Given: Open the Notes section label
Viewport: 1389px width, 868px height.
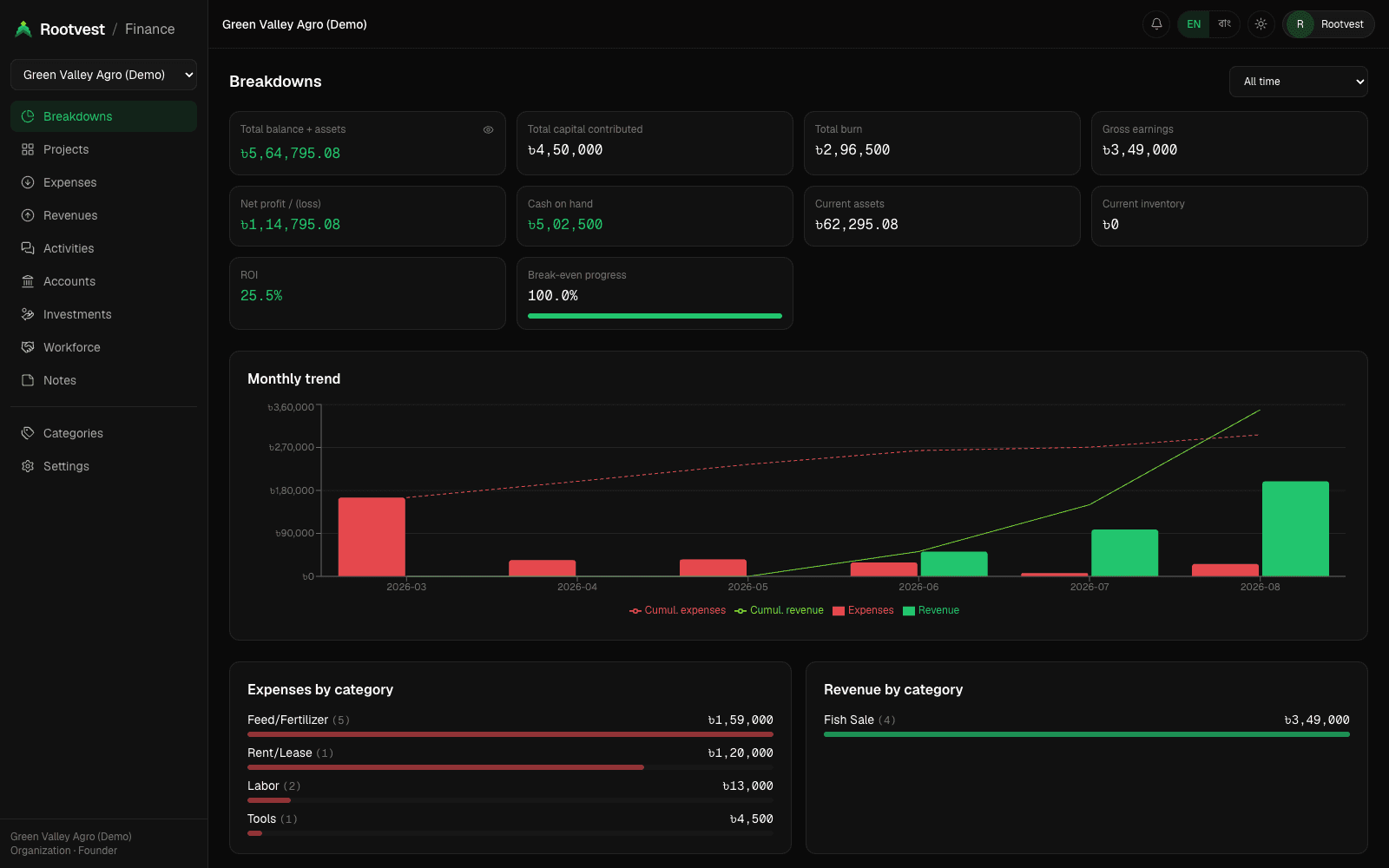Looking at the screenshot, I should [x=60, y=380].
